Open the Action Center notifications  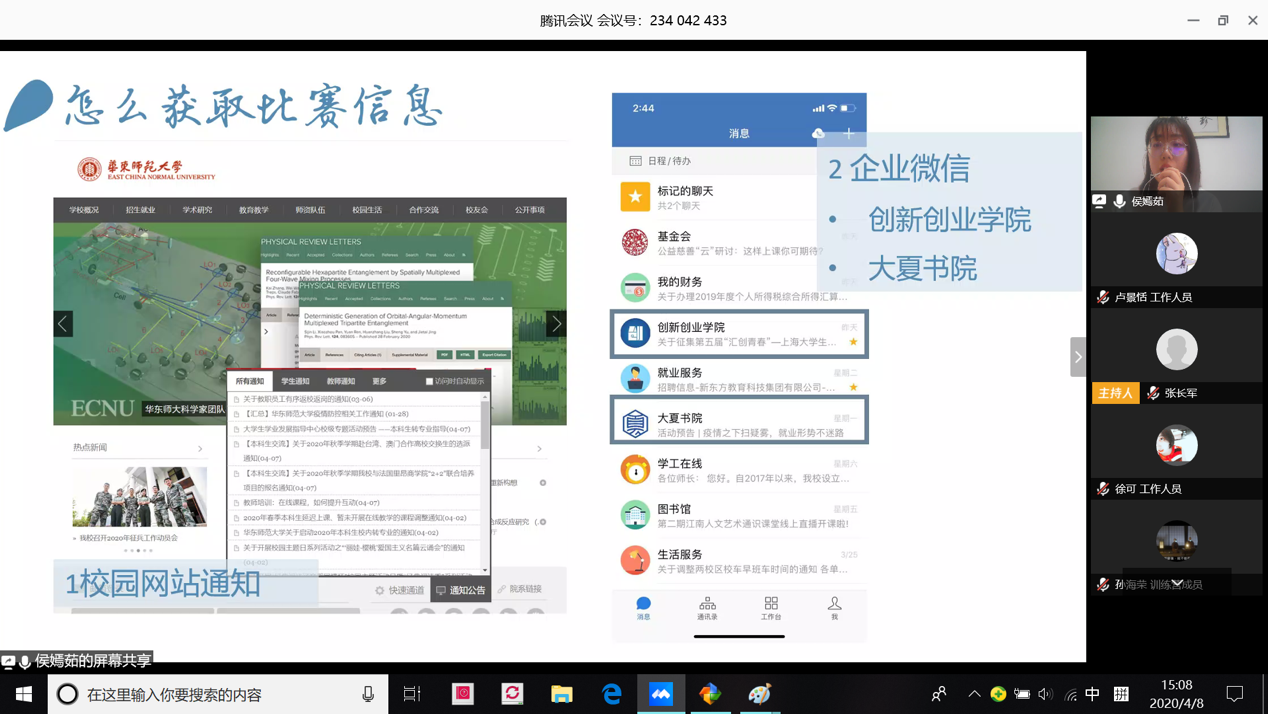pyautogui.click(x=1235, y=693)
